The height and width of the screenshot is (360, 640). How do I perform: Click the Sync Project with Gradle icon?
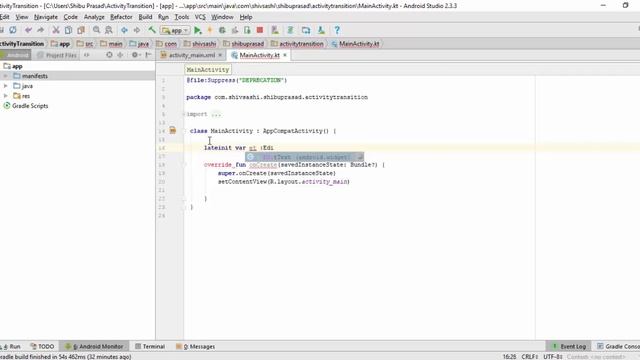tap(290, 30)
